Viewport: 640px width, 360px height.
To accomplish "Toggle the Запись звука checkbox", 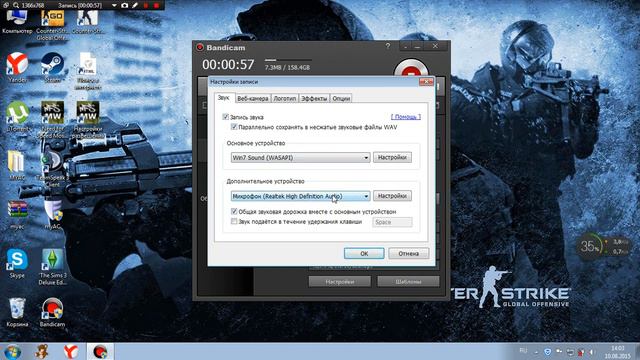I will coord(225,117).
